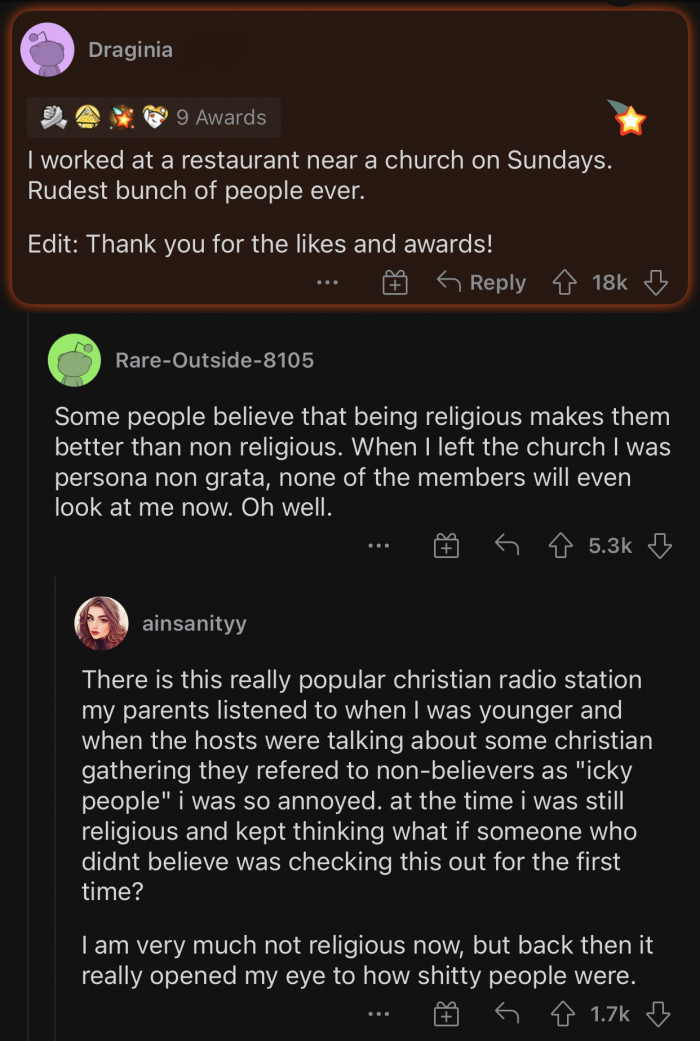Reply arrow on ainsanityy's comment
Screen dimensions: 700x1041
tap(508, 1013)
